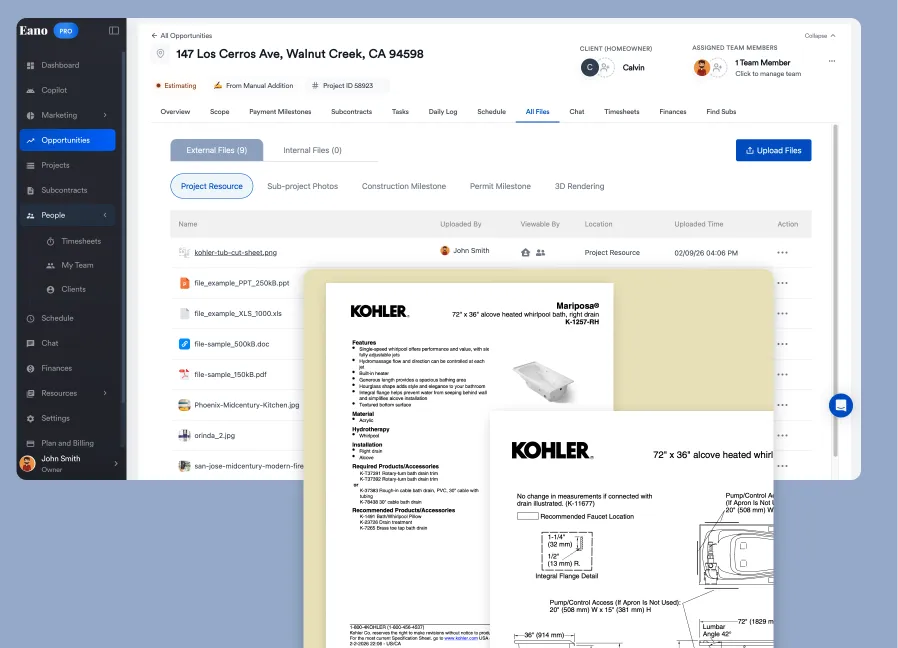The width and height of the screenshot is (898, 648).
Task: Collapse the People menu chevron
Action: (105, 215)
